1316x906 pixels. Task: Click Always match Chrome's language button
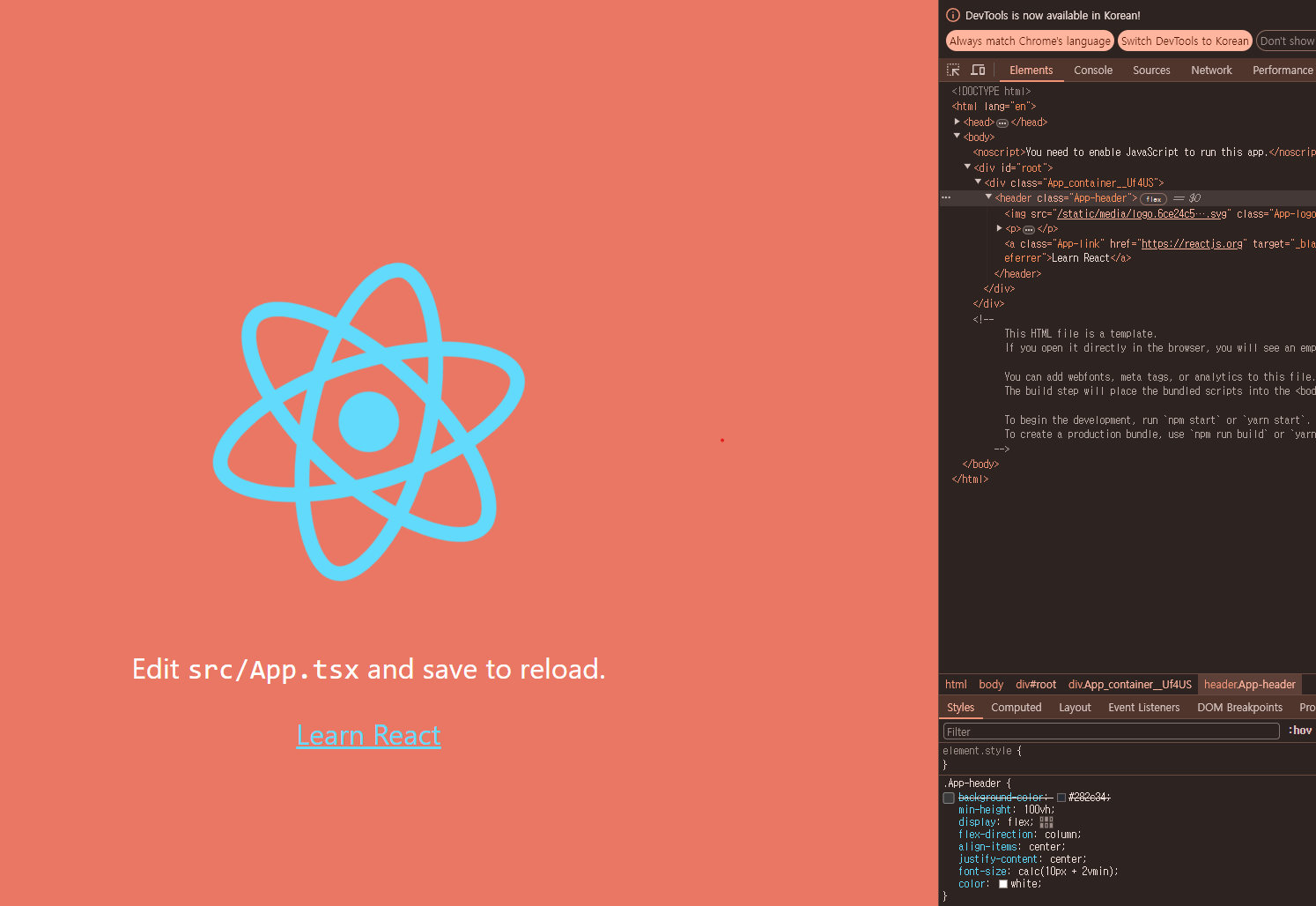(1030, 41)
